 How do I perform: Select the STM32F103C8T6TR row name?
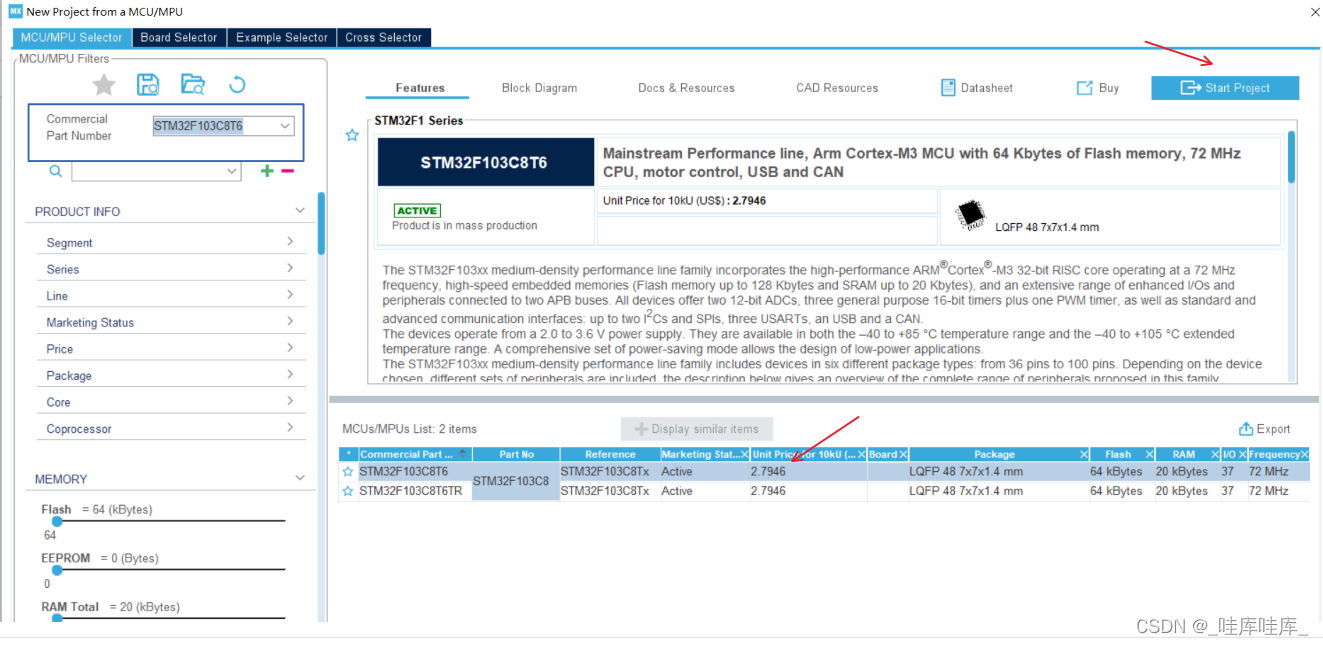coord(411,491)
